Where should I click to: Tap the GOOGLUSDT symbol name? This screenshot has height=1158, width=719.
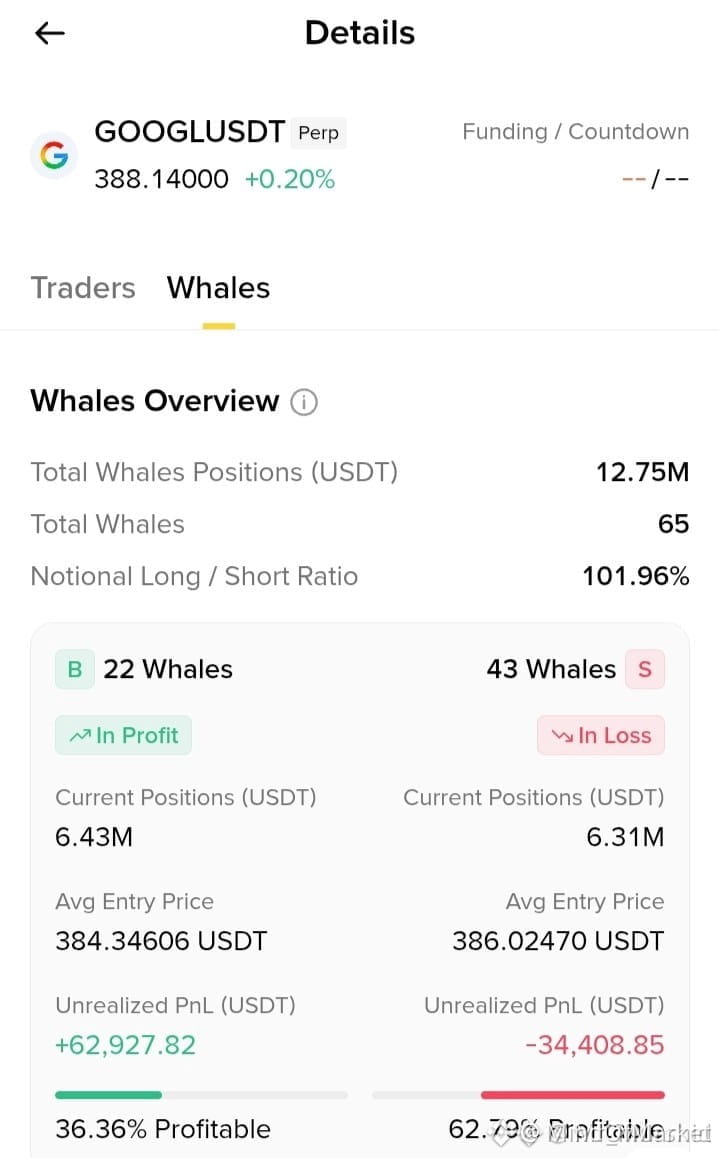click(x=190, y=132)
